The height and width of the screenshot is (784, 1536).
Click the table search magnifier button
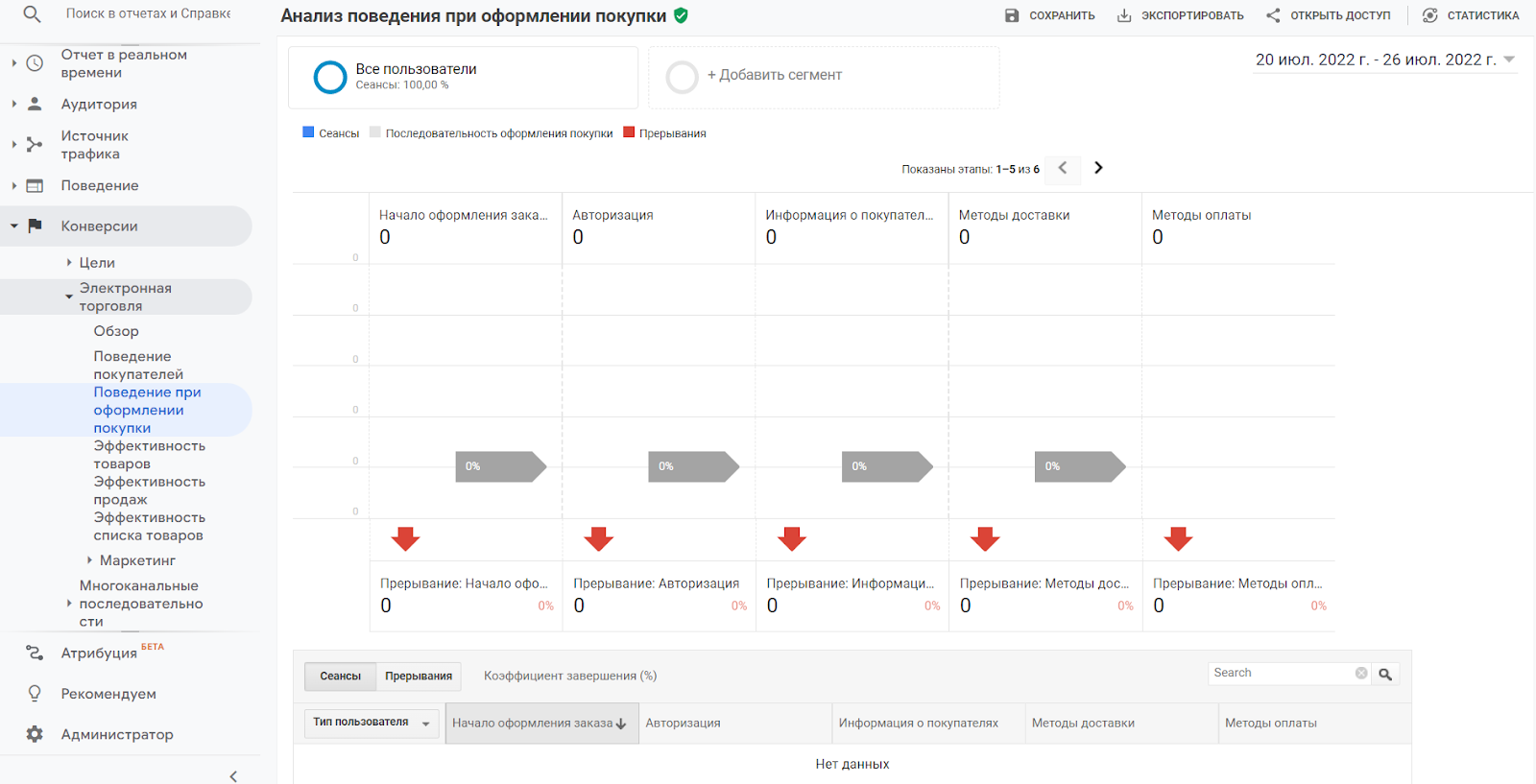click(x=1385, y=674)
